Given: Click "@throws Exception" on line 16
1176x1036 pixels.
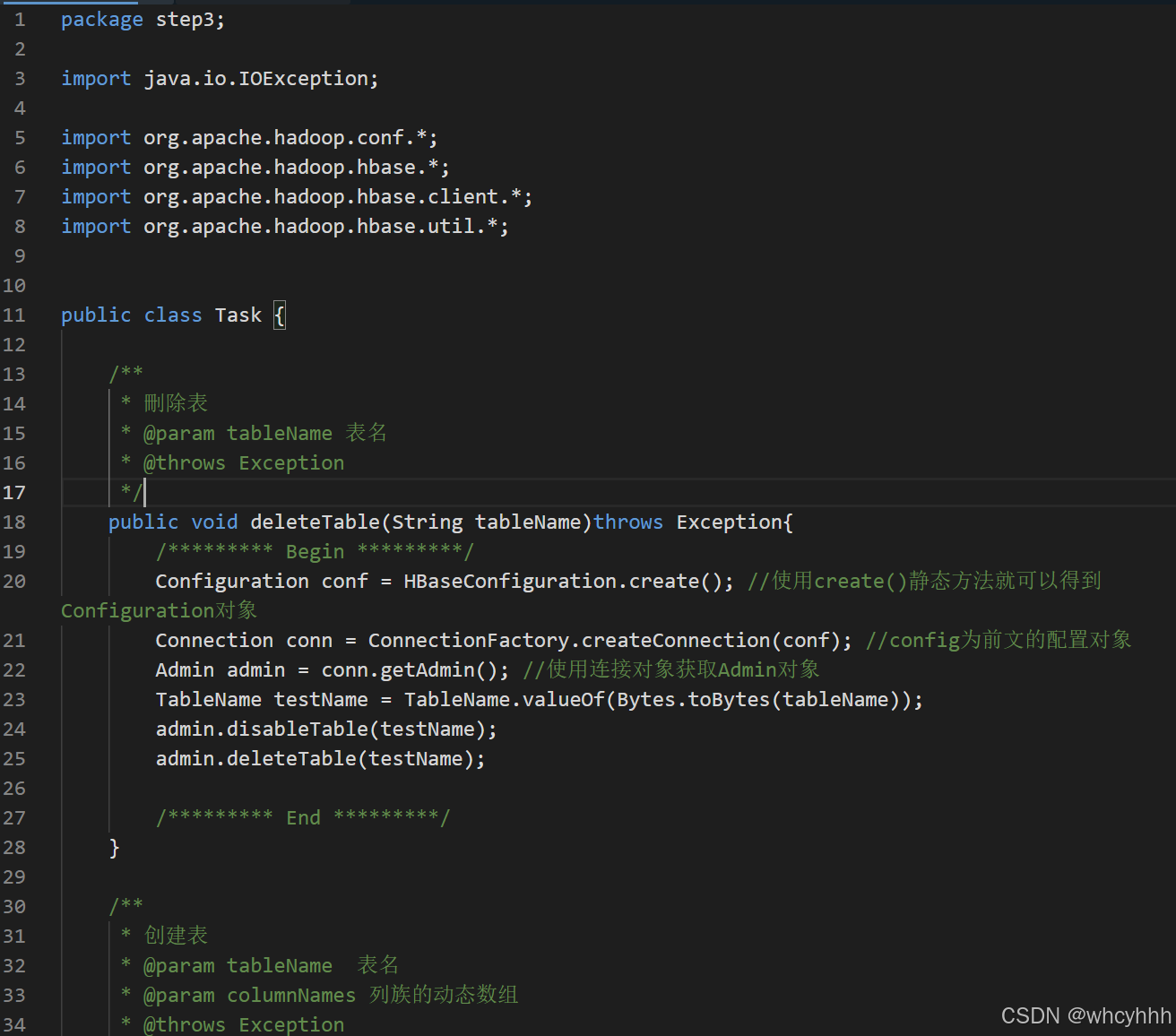Looking at the screenshot, I should [244, 463].
